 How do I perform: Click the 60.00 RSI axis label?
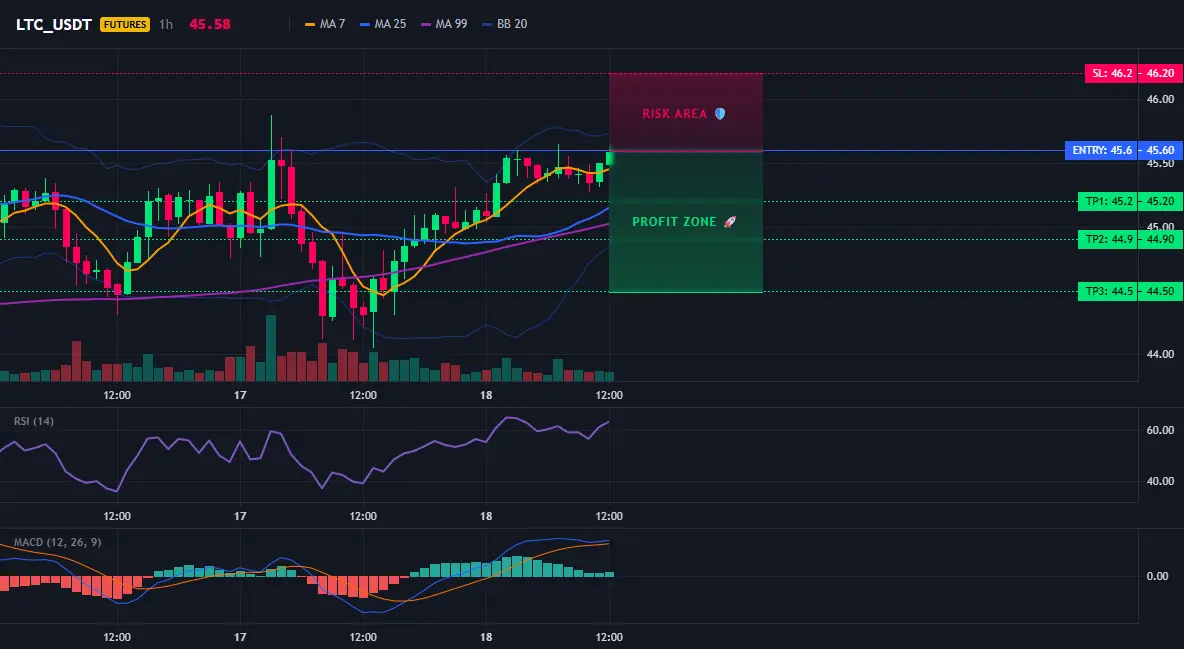[x=1161, y=430]
